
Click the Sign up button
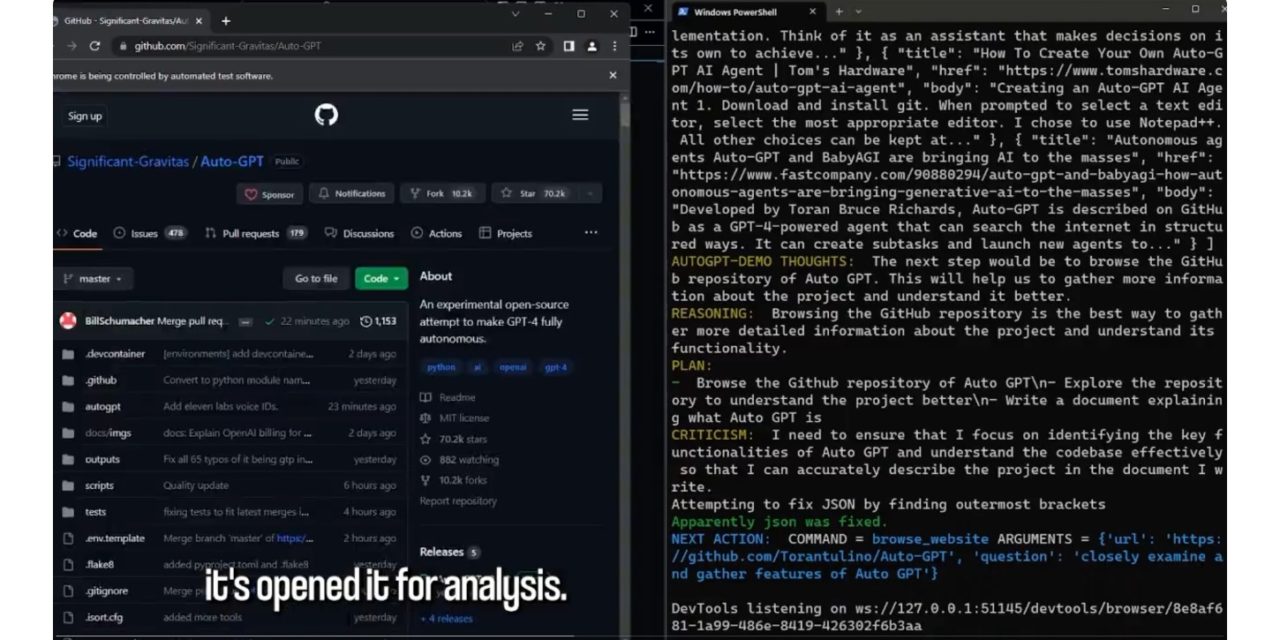pyautogui.click(x=85, y=116)
